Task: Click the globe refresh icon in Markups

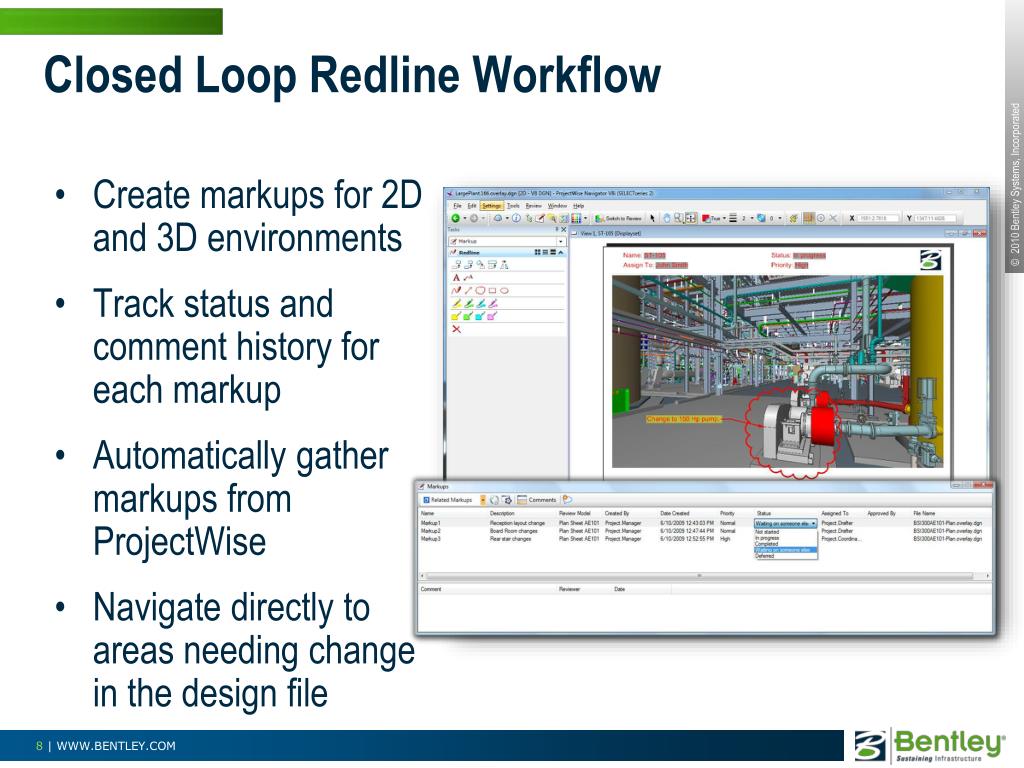Action: coord(494,500)
